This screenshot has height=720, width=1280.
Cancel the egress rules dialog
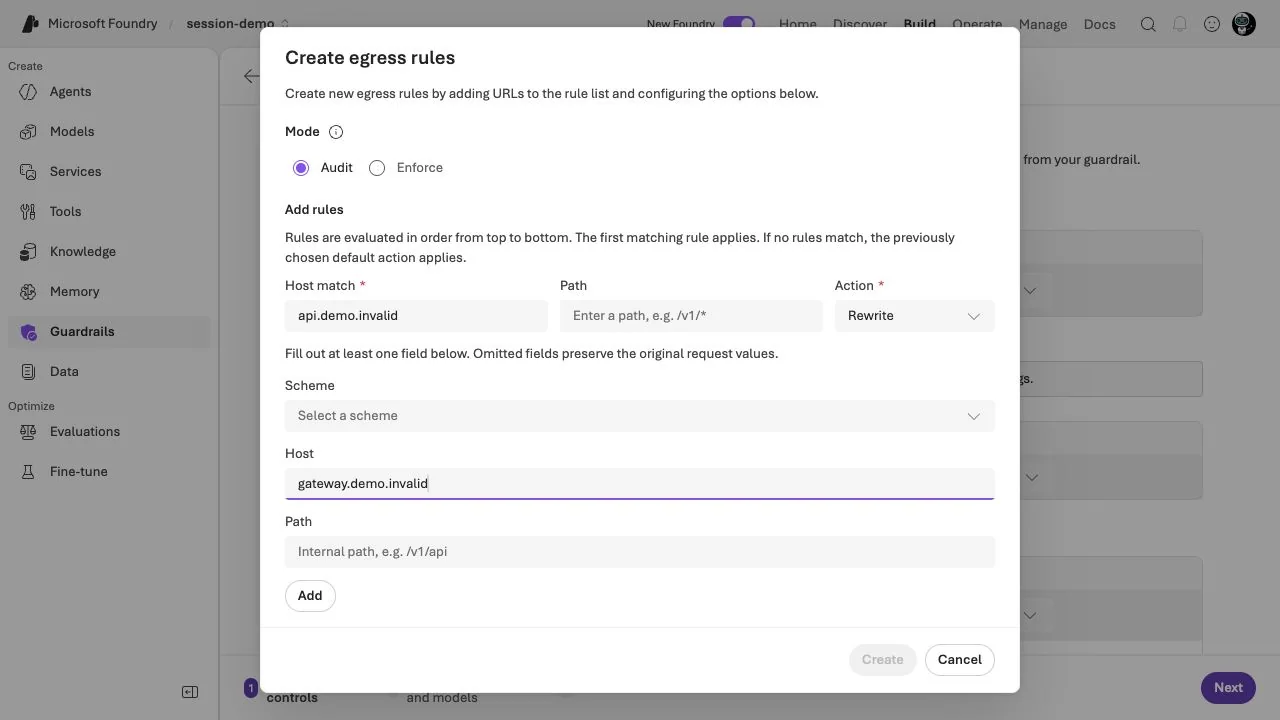tap(960, 660)
